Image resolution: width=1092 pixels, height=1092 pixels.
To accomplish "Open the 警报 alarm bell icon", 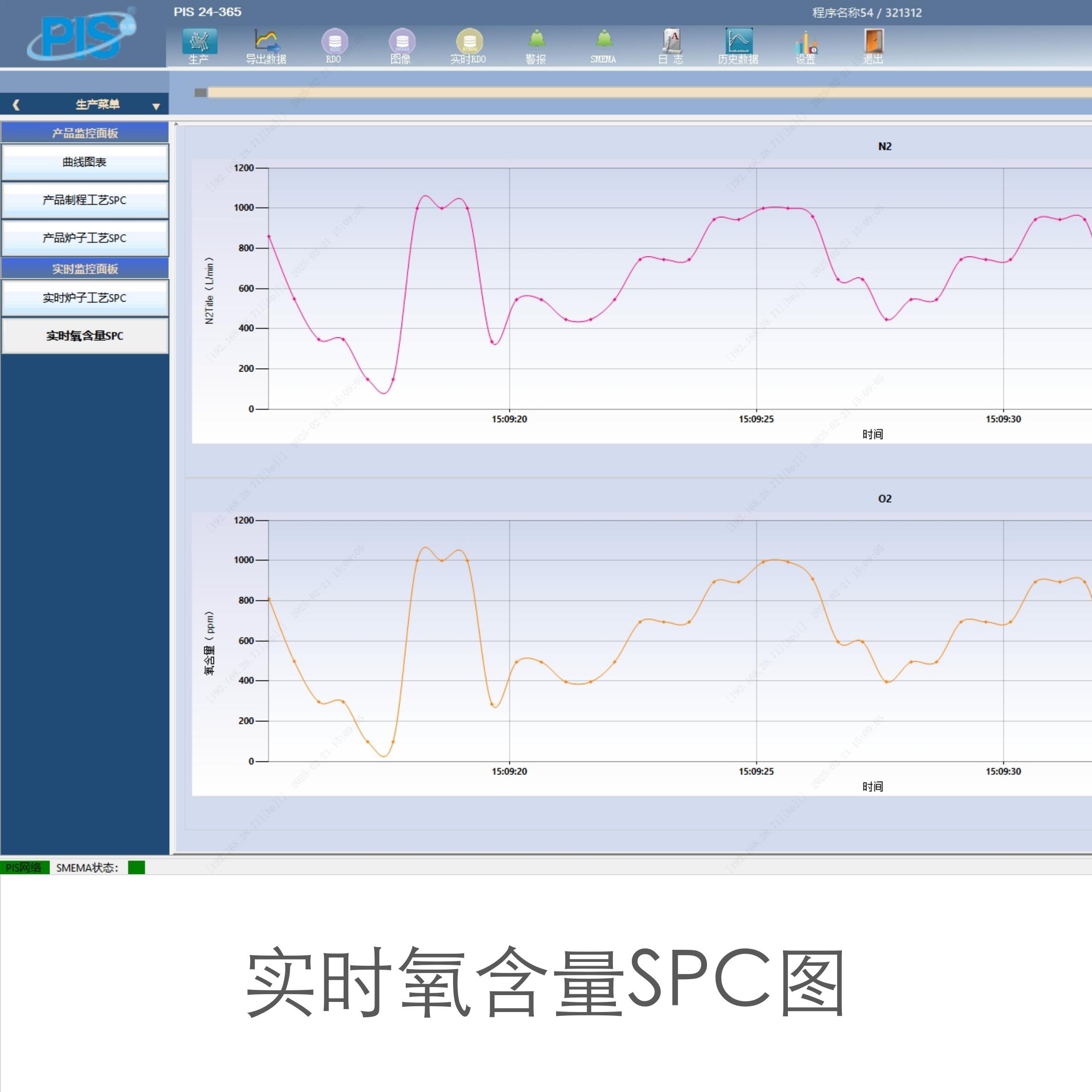I will click(536, 44).
